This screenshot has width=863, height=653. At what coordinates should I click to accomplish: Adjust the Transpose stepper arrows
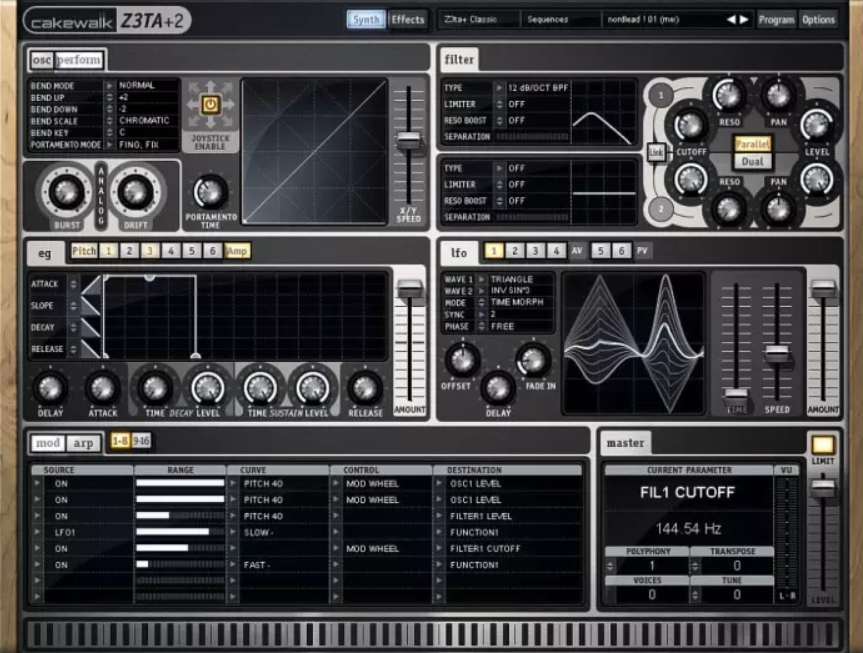click(x=695, y=565)
